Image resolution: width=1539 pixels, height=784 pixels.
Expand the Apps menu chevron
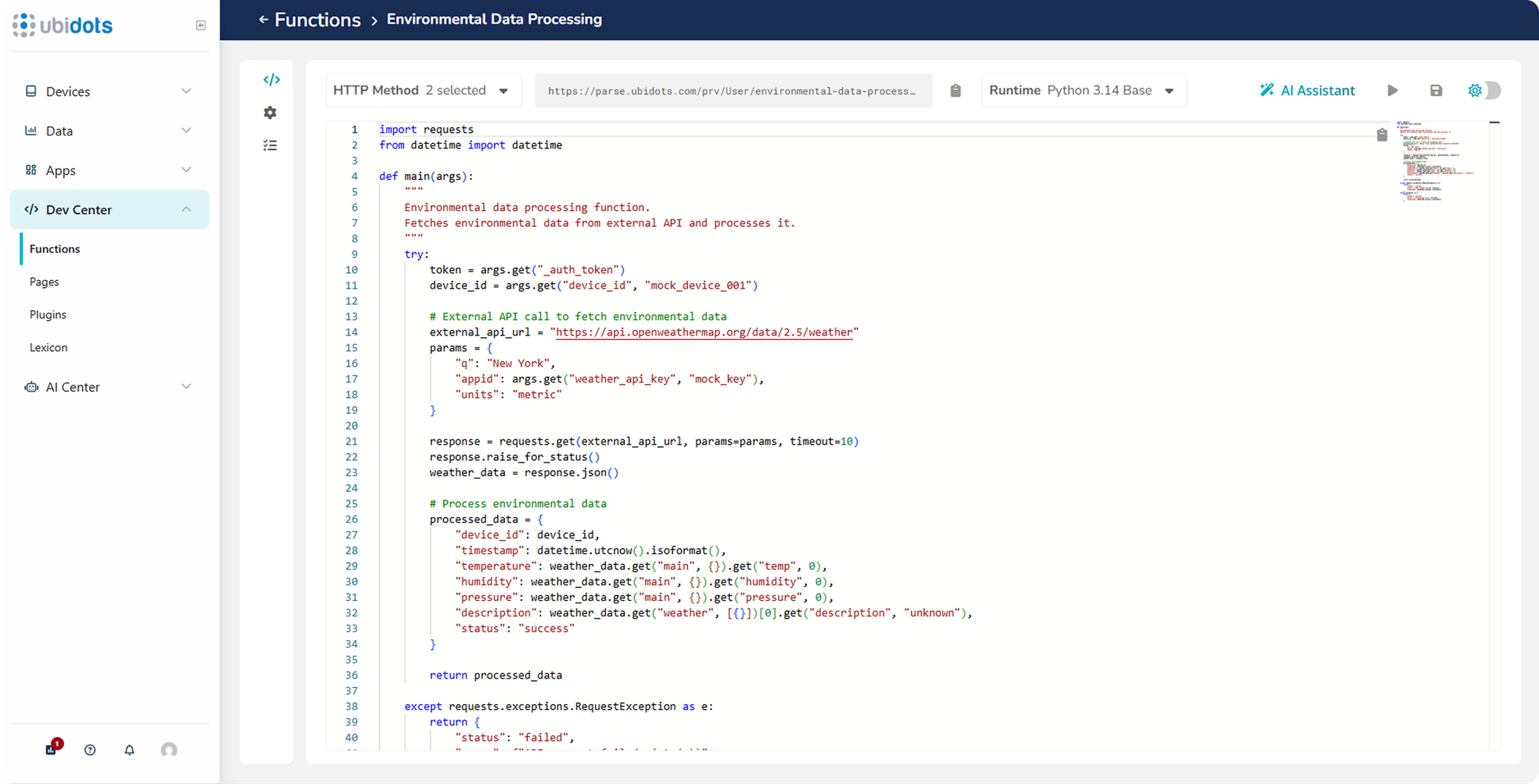[x=186, y=169]
